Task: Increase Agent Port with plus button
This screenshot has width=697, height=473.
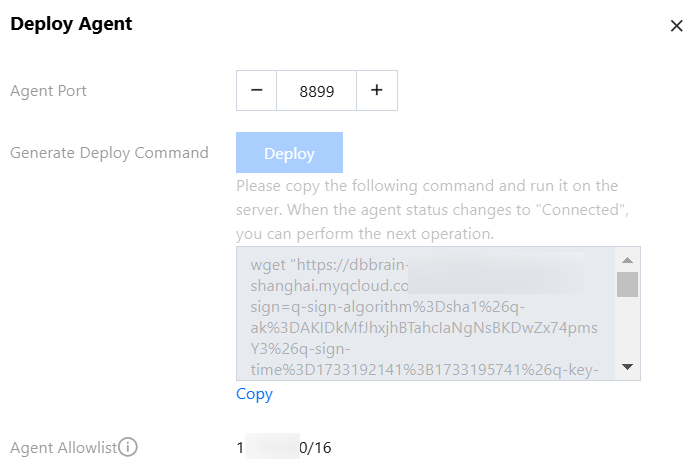Action: click(x=377, y=90)
